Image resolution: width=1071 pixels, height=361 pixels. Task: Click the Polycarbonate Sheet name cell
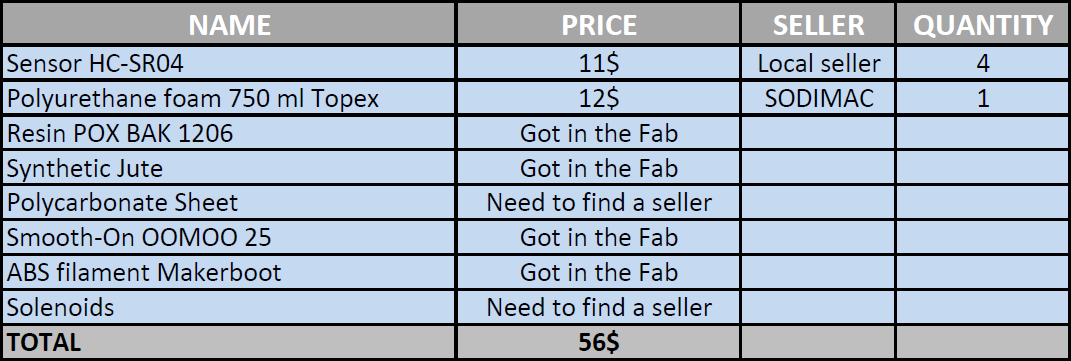[229, 203]
